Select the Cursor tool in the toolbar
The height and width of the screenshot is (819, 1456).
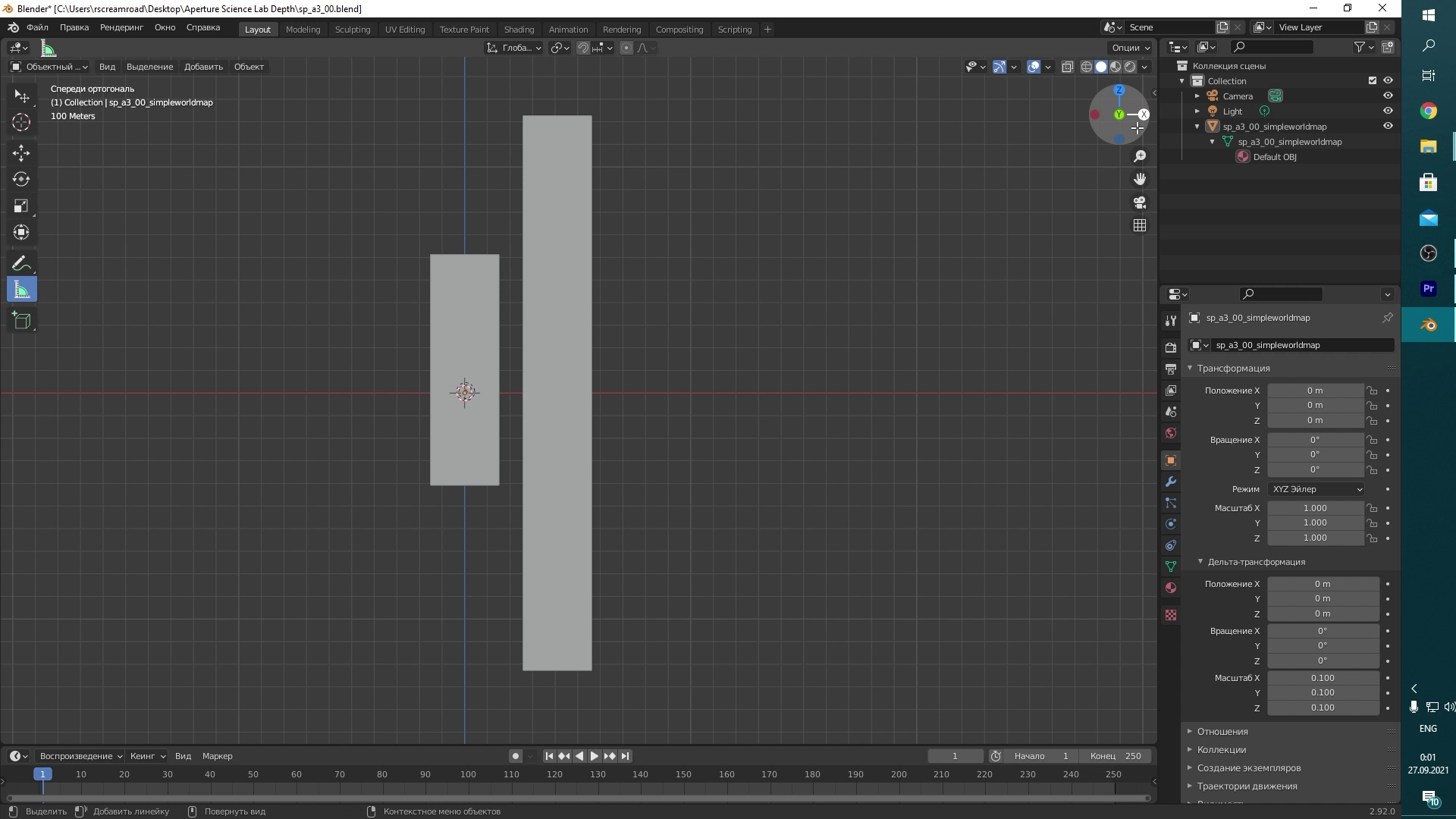point(21,122)
